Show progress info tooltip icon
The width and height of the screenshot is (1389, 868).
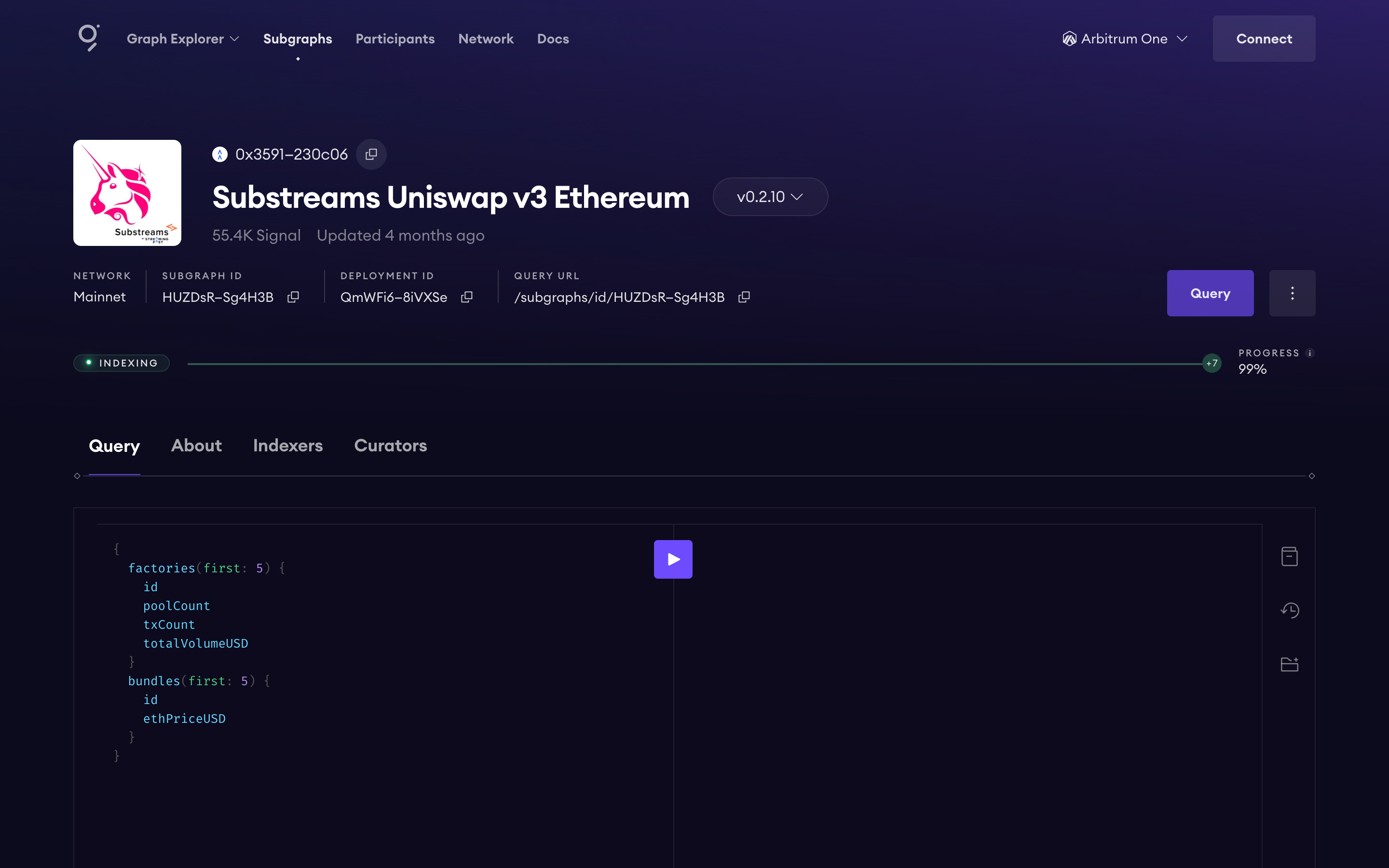pyautogui.click(x=1309, y=353)
